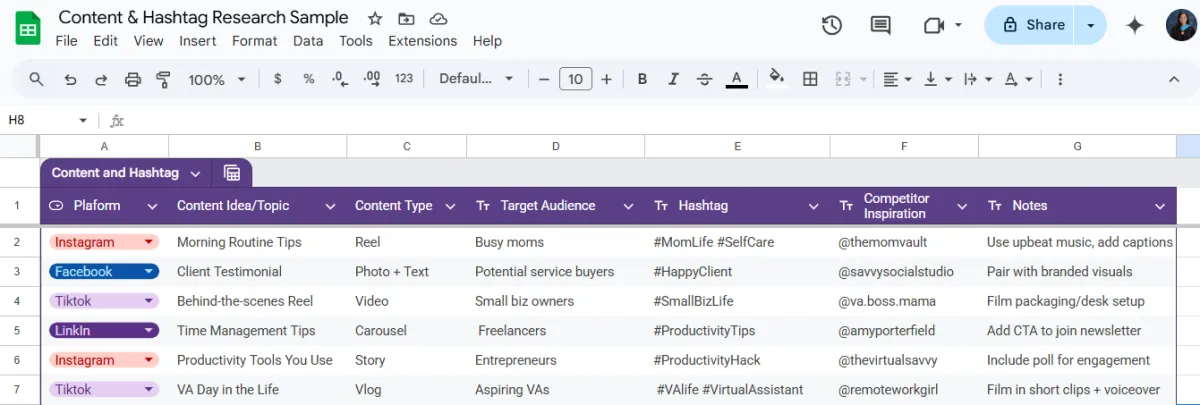The image size is (1200, 405).
Task: Open the Facebook platform chip dropdown
Action: [x=149, y=272]
